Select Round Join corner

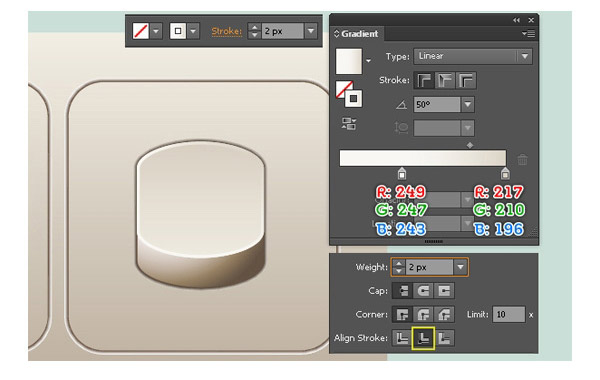(x=423, y=315)
